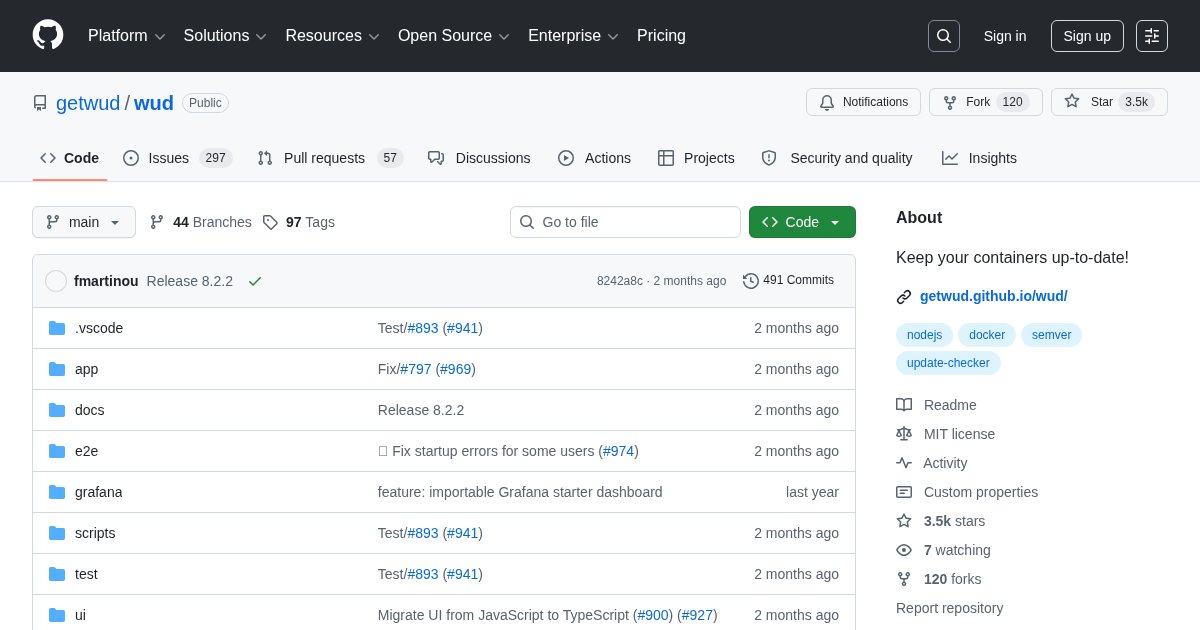The image size is (1200, 630).
Task: View the 491 Commits history
Action: coord(788,281)
